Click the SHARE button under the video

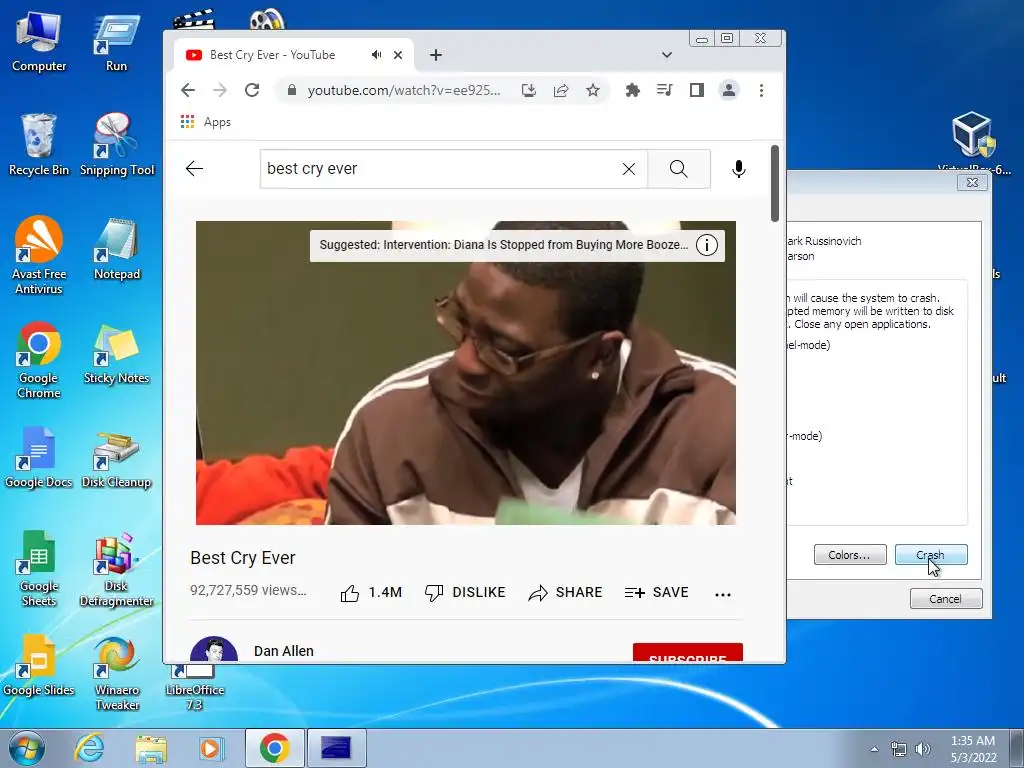click(566, 592)
